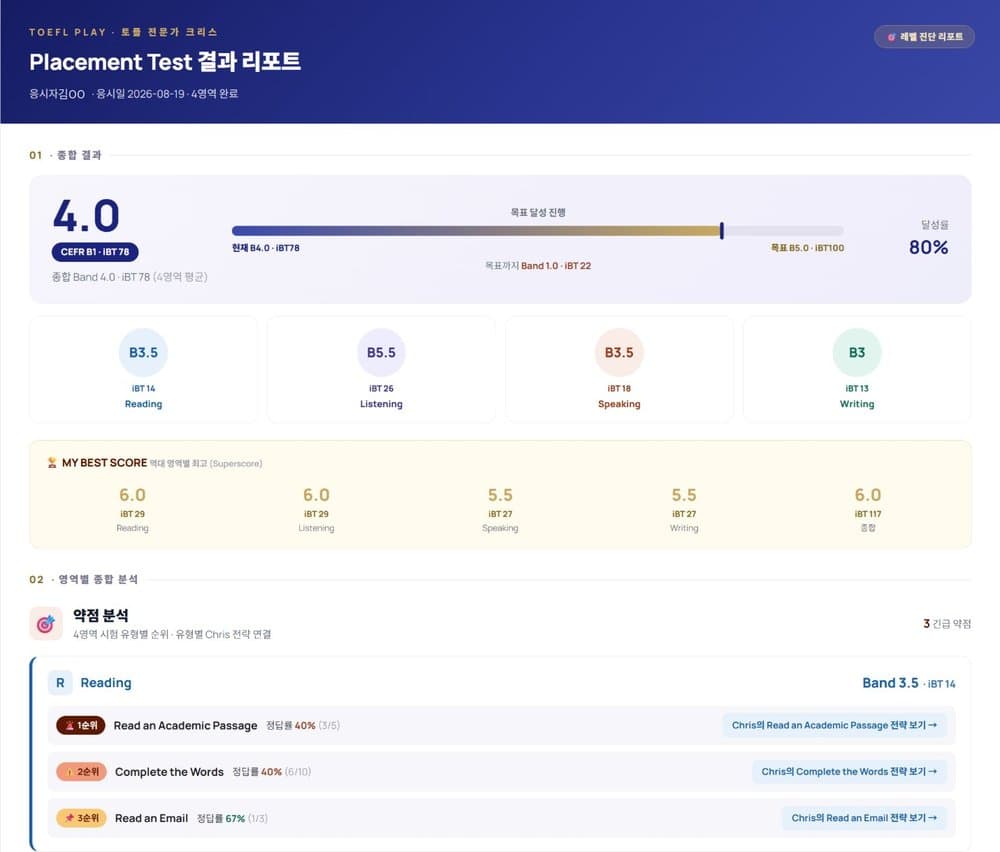Viewport: 1000px width, 852px height.
Task: Click the goal progress bar marker
Action: coord(722,231)
